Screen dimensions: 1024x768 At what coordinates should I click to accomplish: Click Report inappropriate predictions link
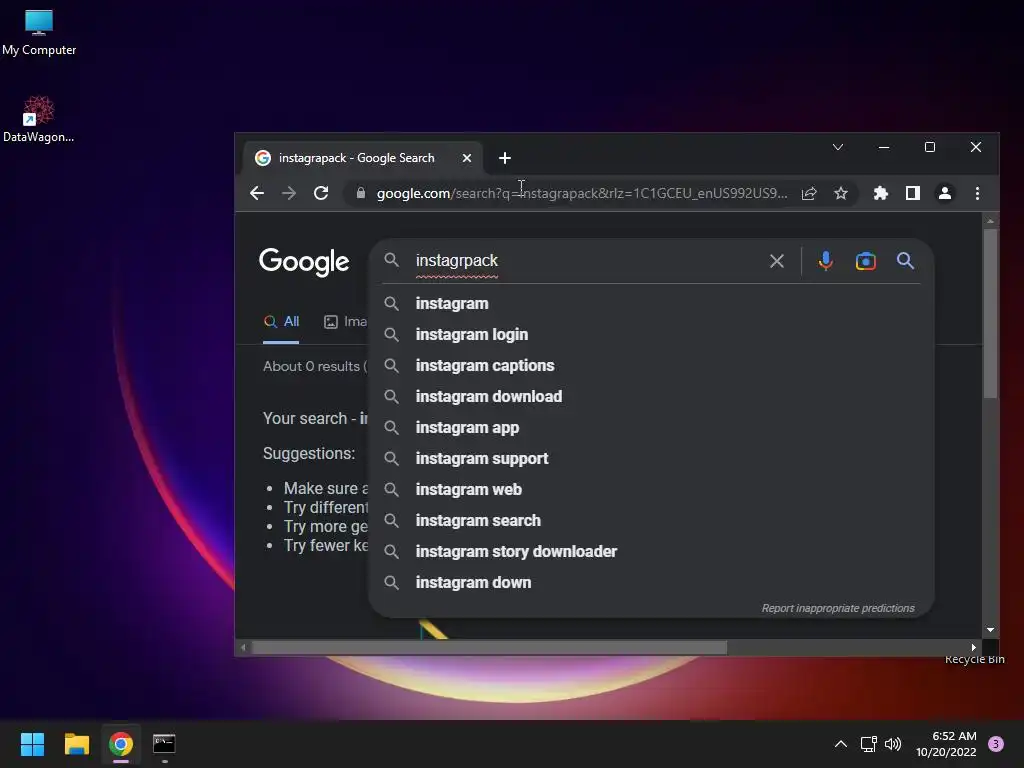(838, 608)
